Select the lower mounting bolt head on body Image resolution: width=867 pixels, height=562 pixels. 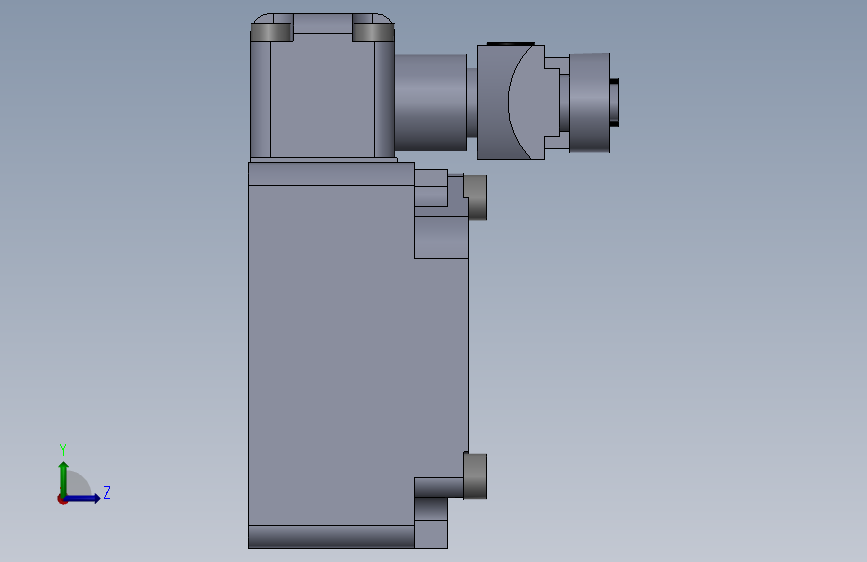tap(476, 476)
